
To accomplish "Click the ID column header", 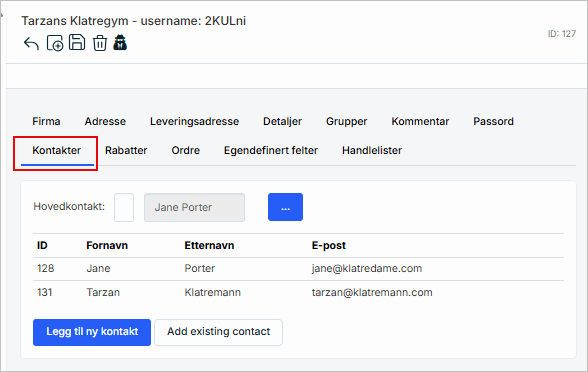I will coord(42,246).
